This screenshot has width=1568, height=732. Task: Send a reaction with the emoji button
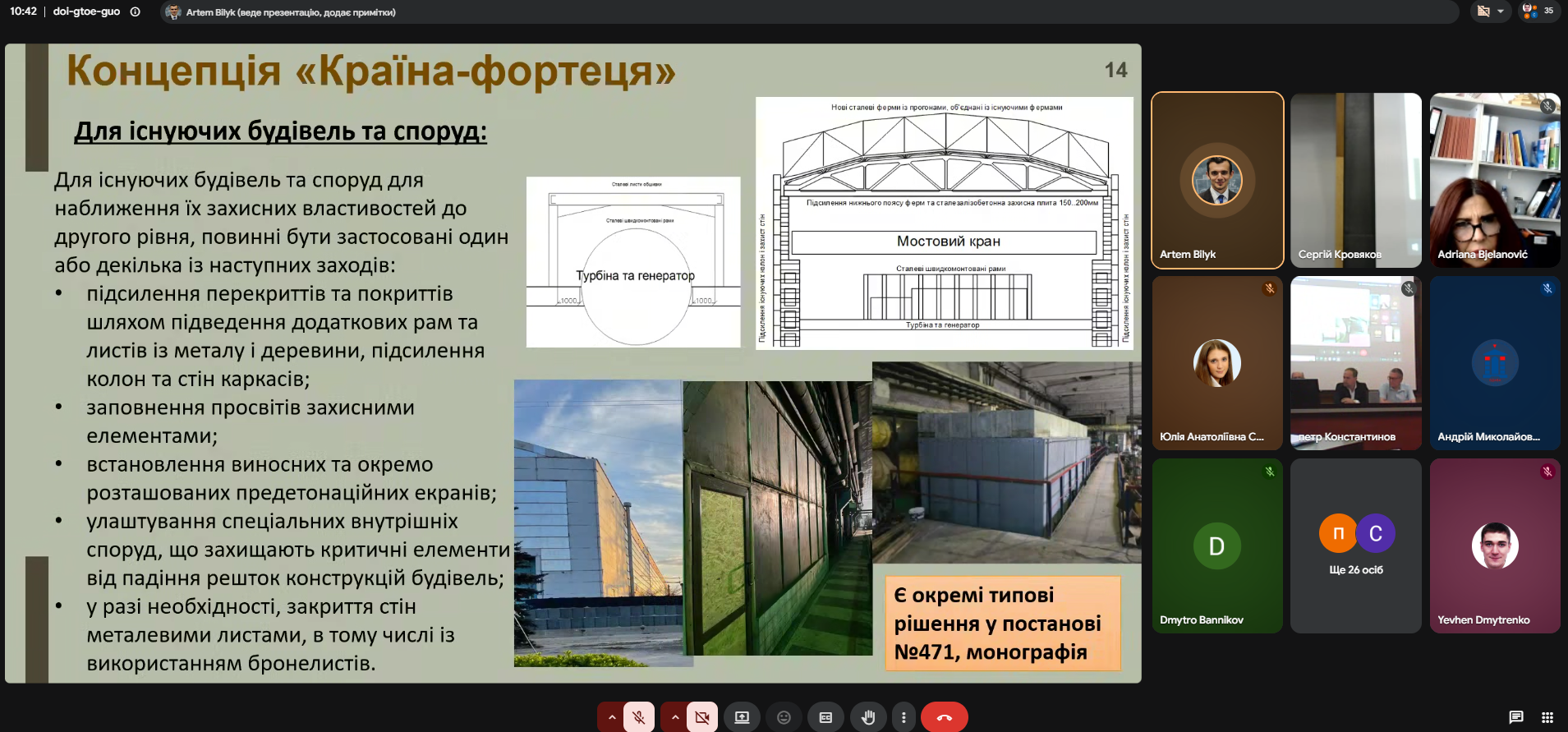coord(784,717)
